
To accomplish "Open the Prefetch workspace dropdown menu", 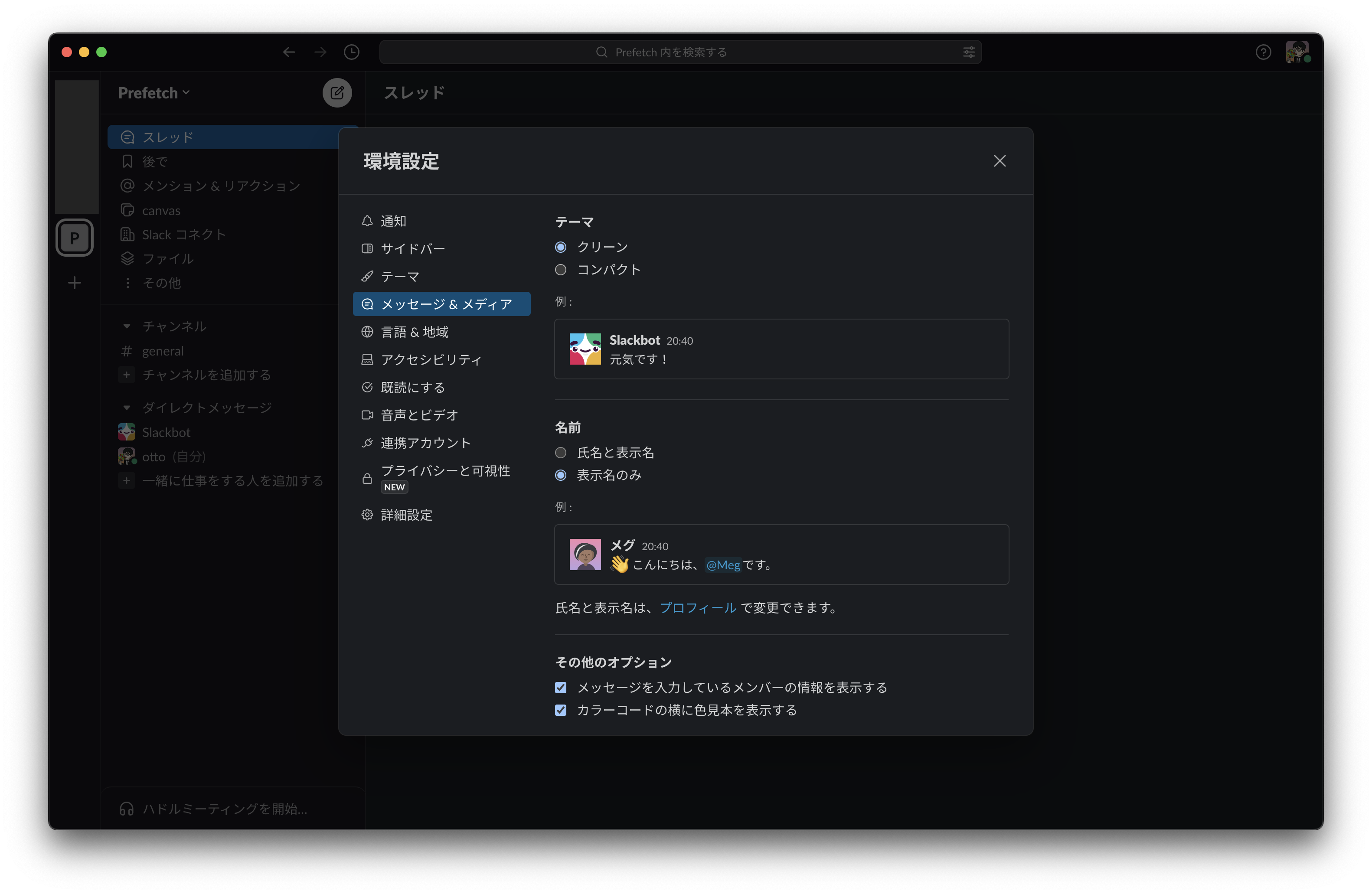I will [154, 93].
